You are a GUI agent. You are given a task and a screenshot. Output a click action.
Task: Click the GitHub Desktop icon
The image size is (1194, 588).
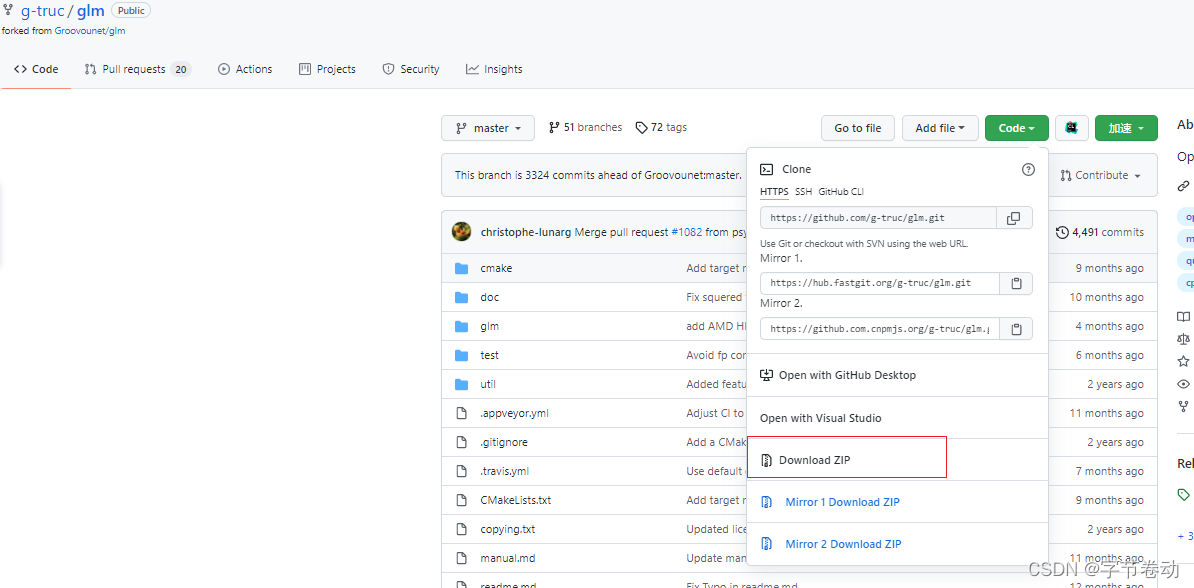(x=767, y=375)
